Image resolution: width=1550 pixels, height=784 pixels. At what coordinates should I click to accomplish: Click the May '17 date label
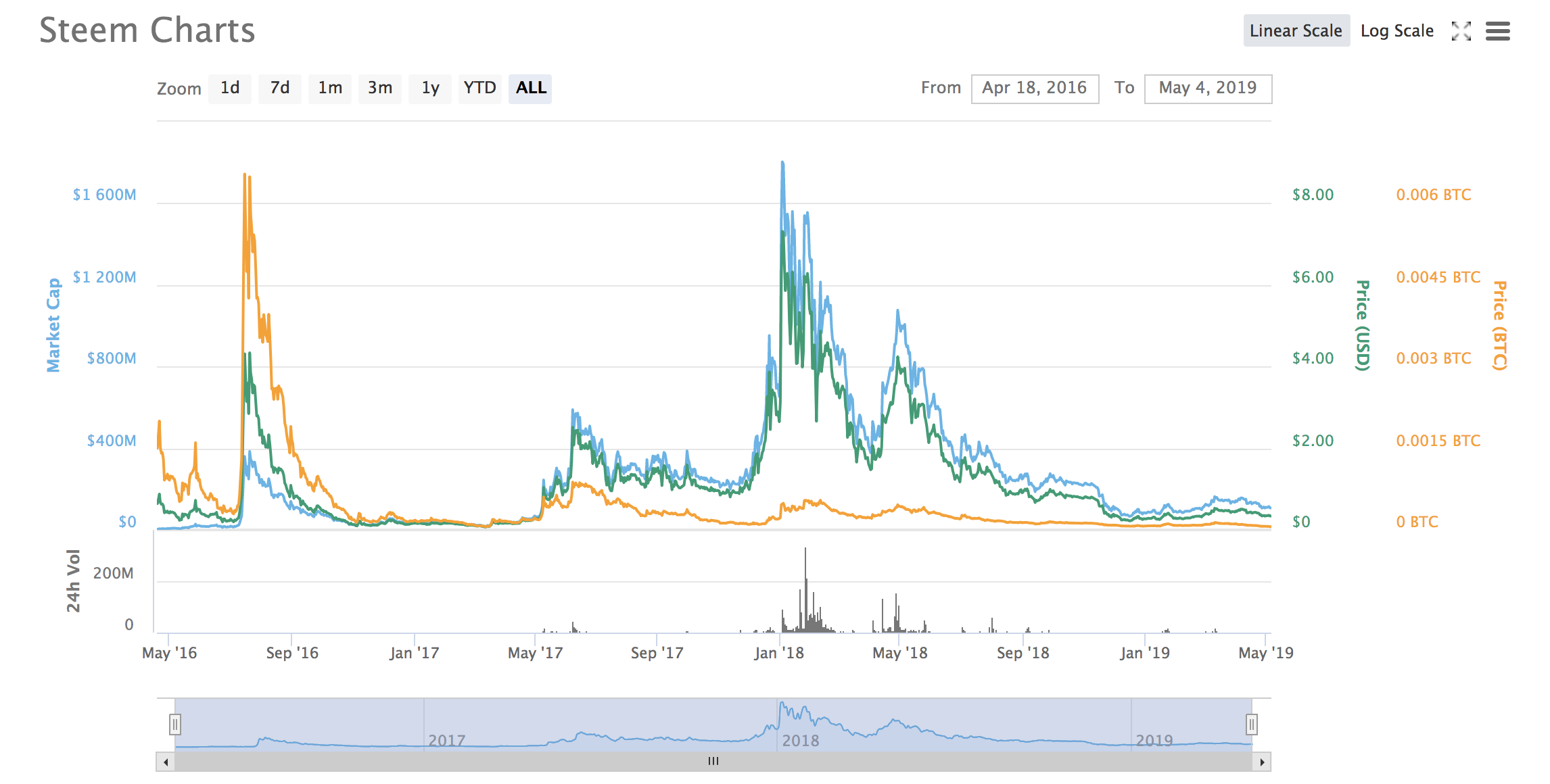tap(535, 653)
